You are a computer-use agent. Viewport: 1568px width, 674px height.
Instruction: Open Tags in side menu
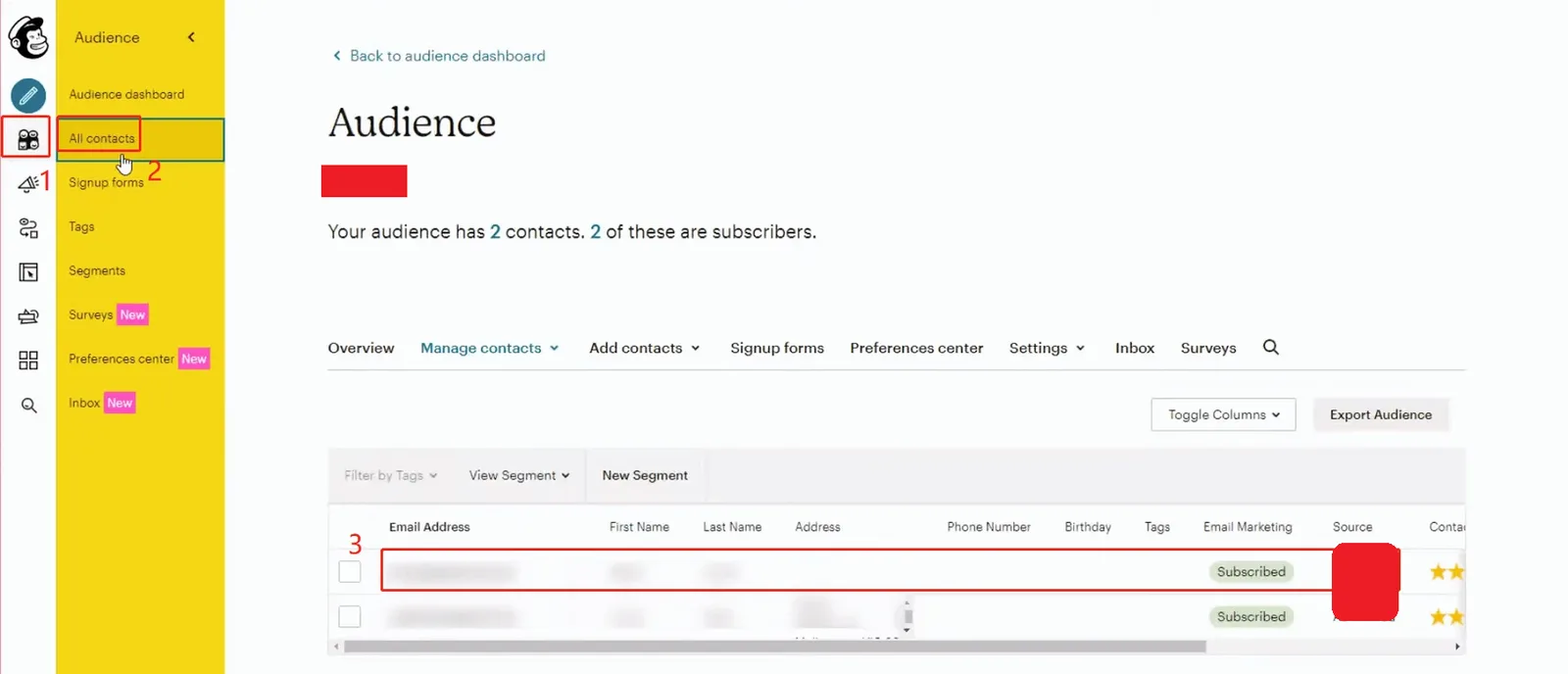[x=81, y=227]
